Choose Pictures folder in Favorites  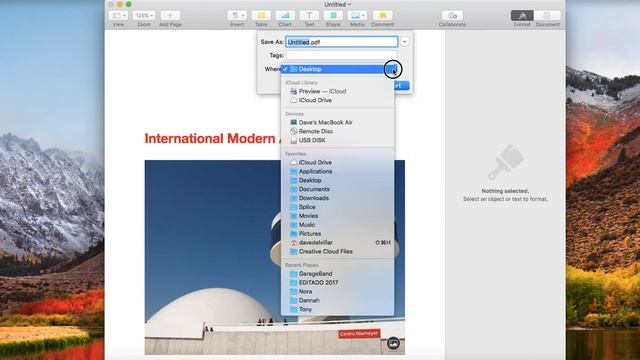coord(338,234)
